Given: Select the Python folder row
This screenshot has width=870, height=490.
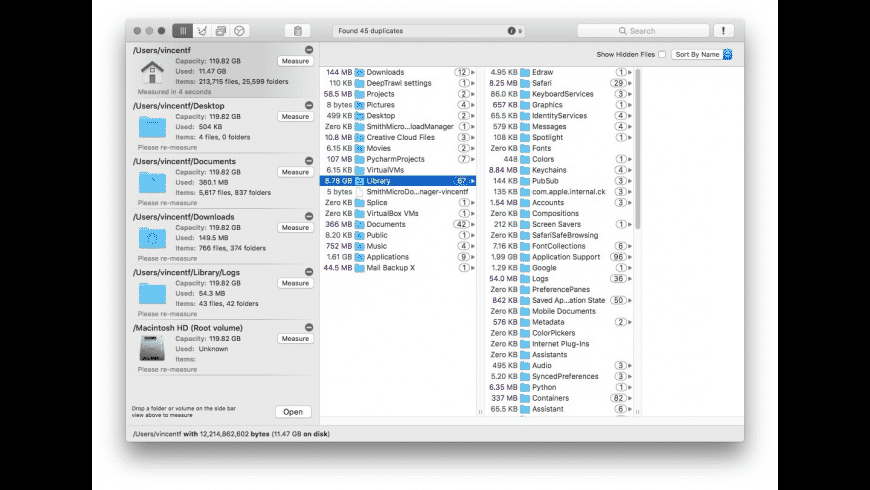Looking at the screenshot, I should 560,387.
